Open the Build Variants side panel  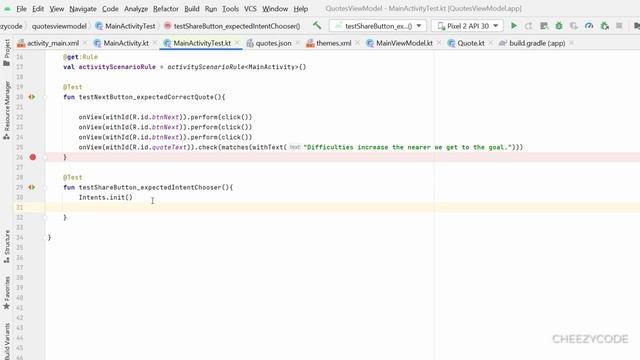7,341
